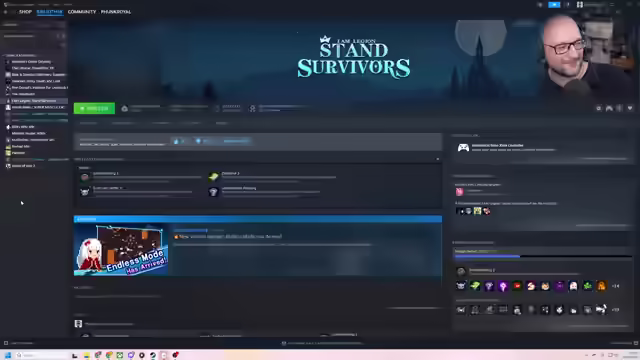Click the Steam icon in taskbar
640x360 pixels.
pyautogui.click(x=153, y=355)
